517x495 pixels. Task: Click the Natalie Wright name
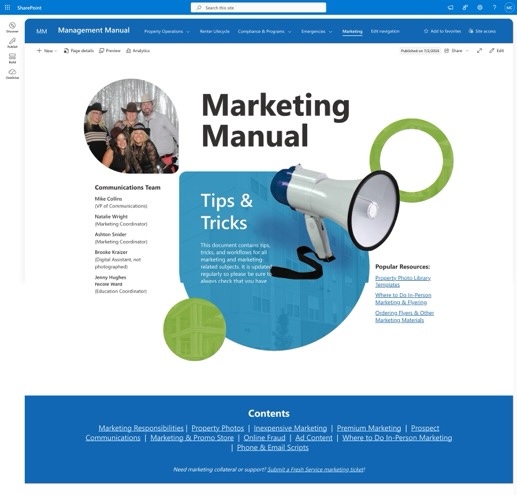111,216
